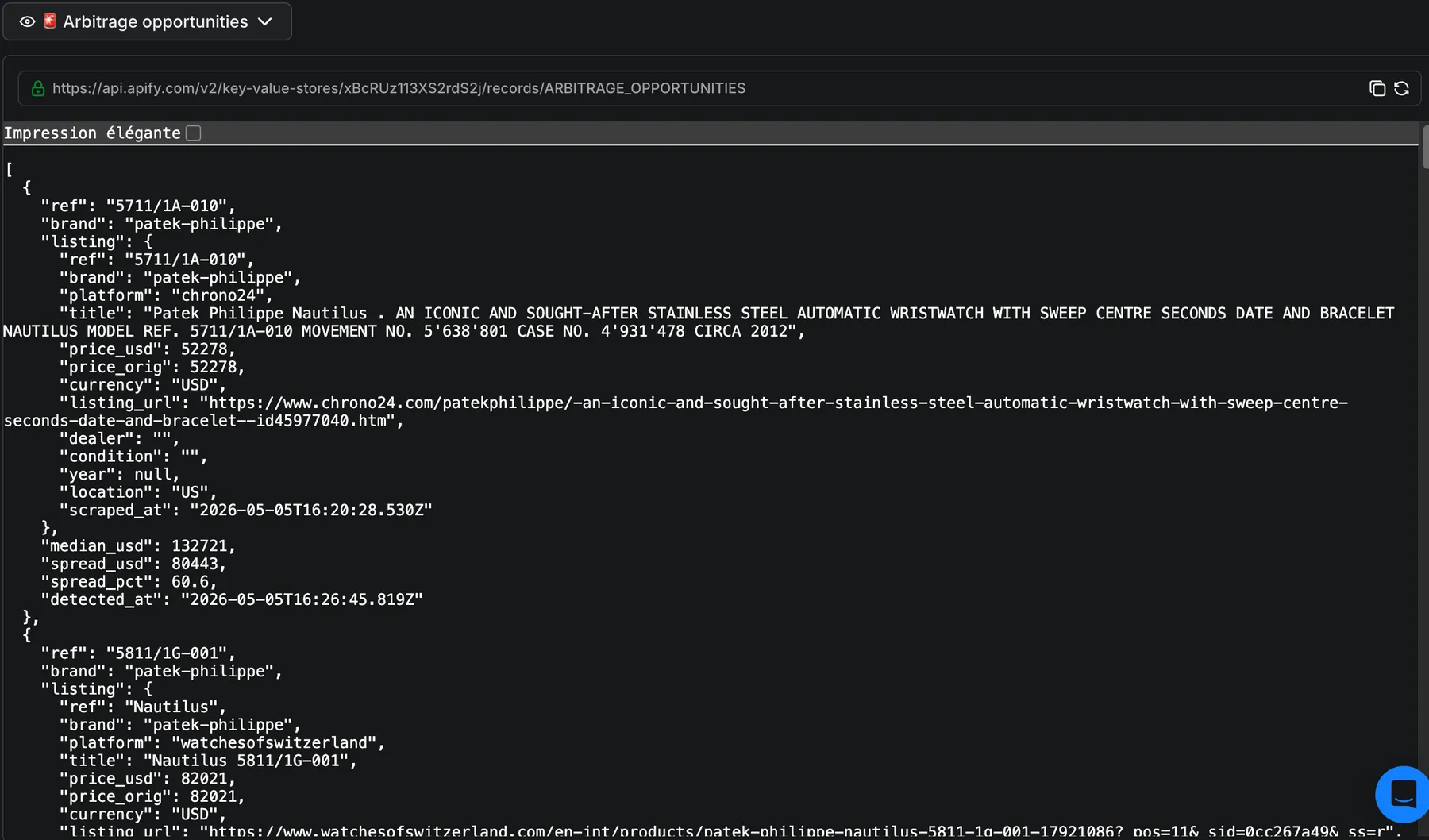Click the "location": "US" line
Image resolution: width=1429 pixels, height=840 pixels.
(138, 492)
